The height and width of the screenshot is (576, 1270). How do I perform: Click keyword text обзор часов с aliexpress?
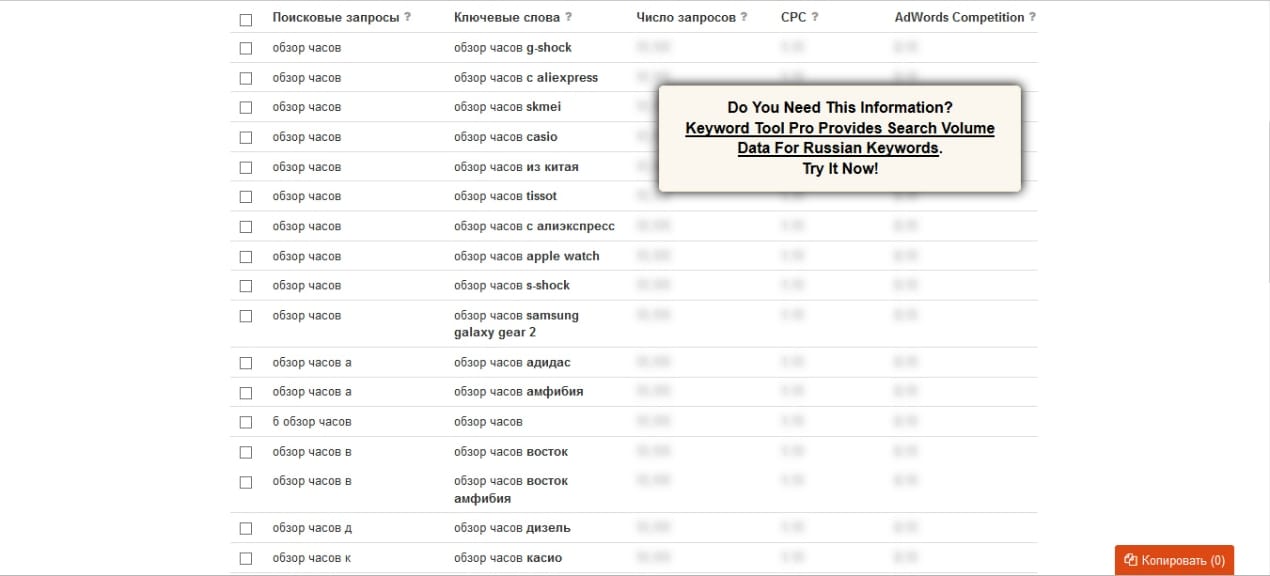(526, 78)
